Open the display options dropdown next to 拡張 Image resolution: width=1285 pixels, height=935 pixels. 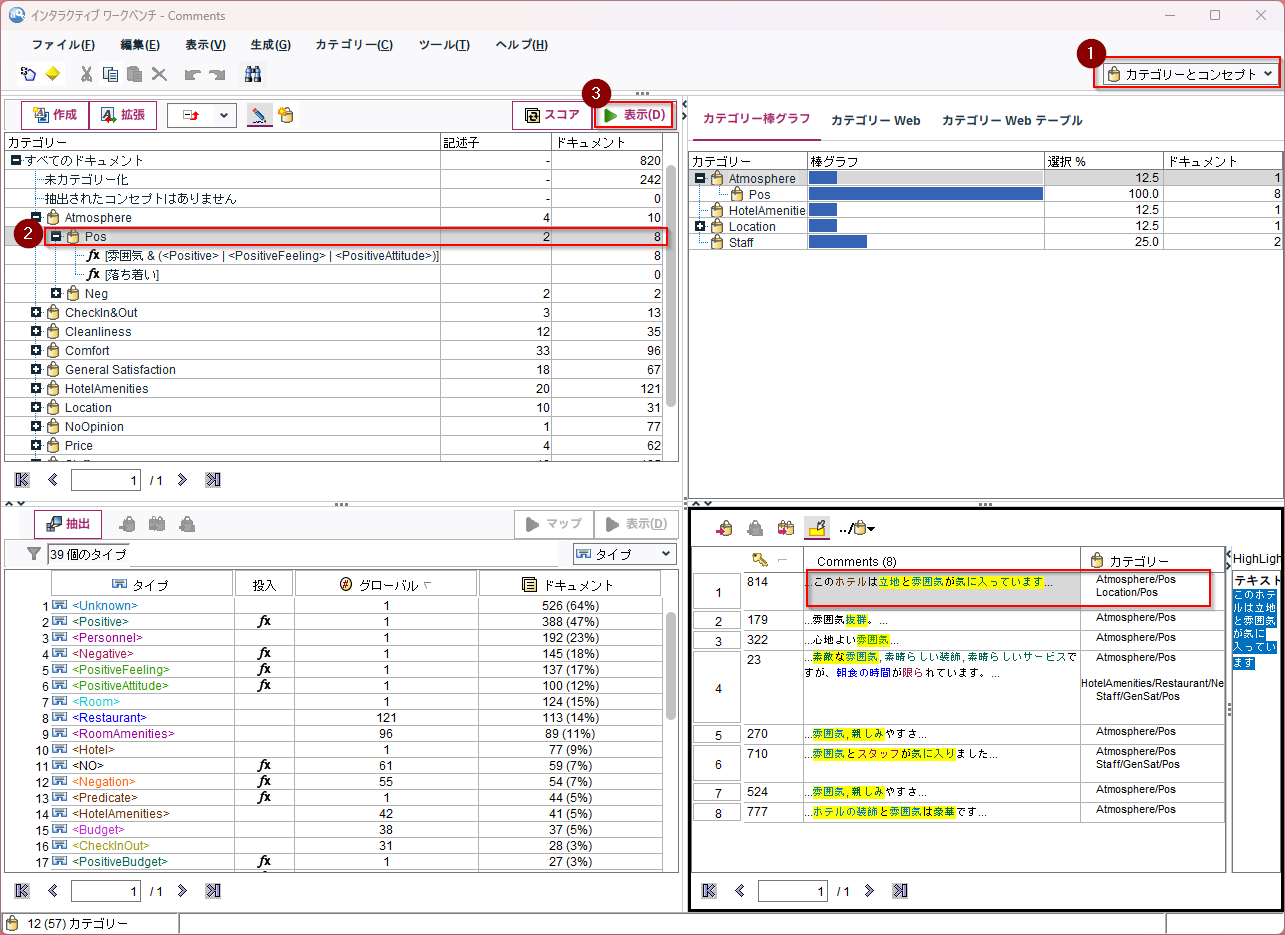[202, 115]
